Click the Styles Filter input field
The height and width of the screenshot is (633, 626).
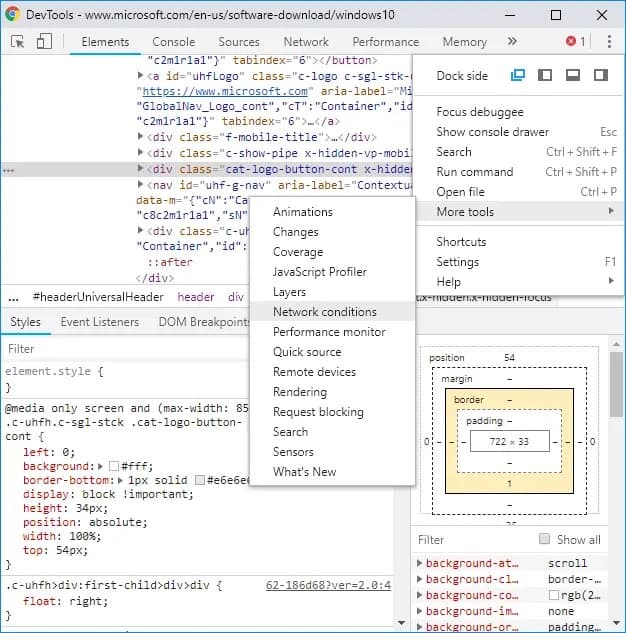coord(125,349)
